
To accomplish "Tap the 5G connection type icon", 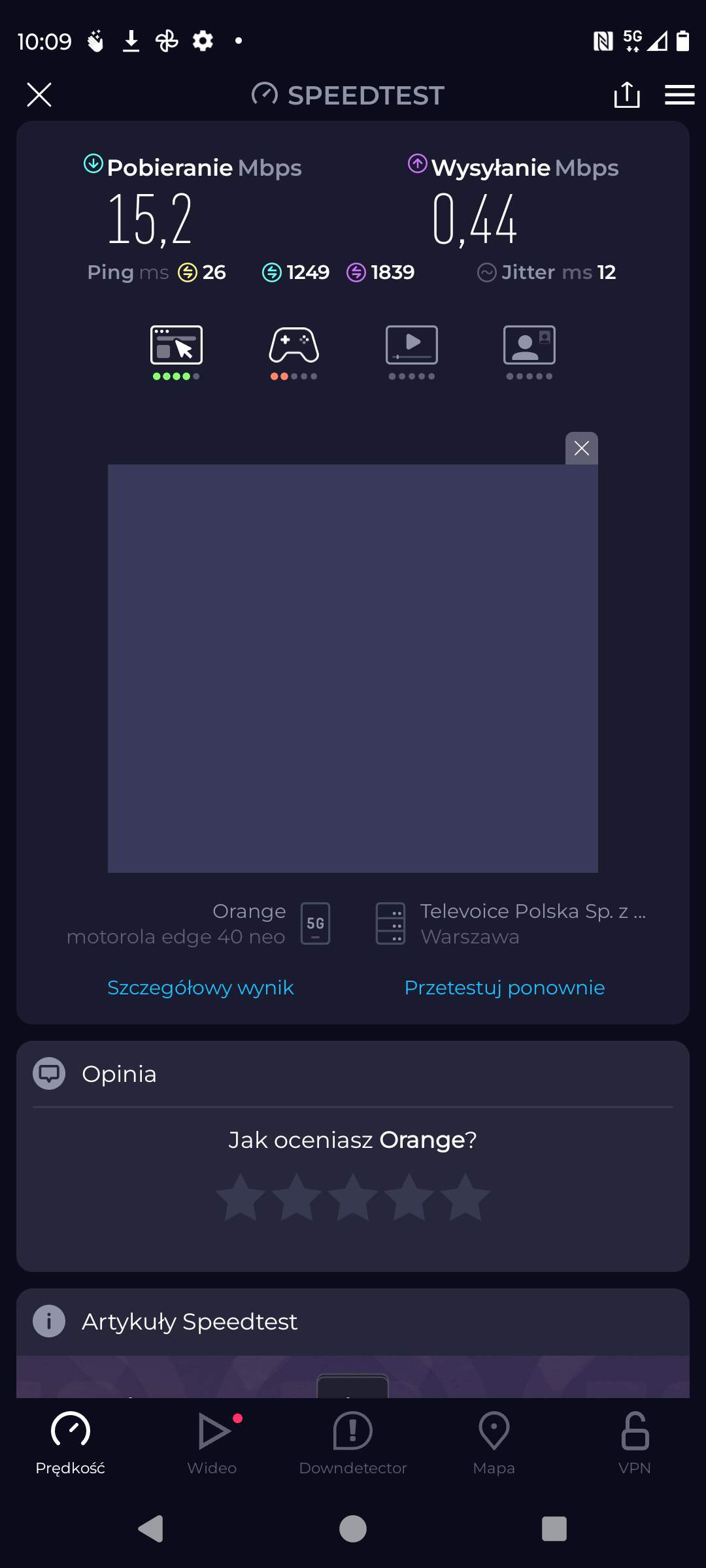I will pyautogui.click(x=315, y=923).
